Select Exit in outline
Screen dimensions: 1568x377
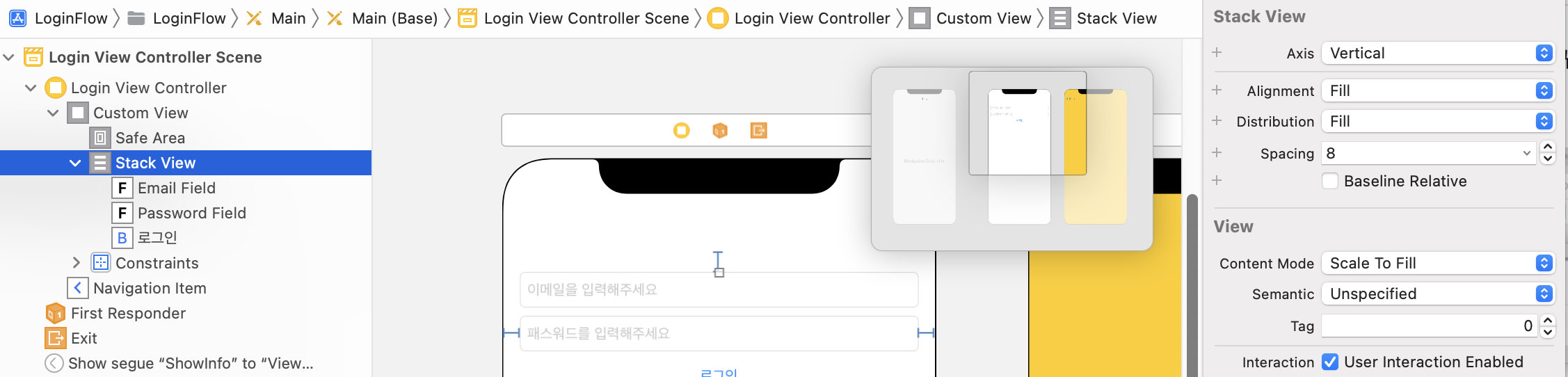click(x=84, y=338)
